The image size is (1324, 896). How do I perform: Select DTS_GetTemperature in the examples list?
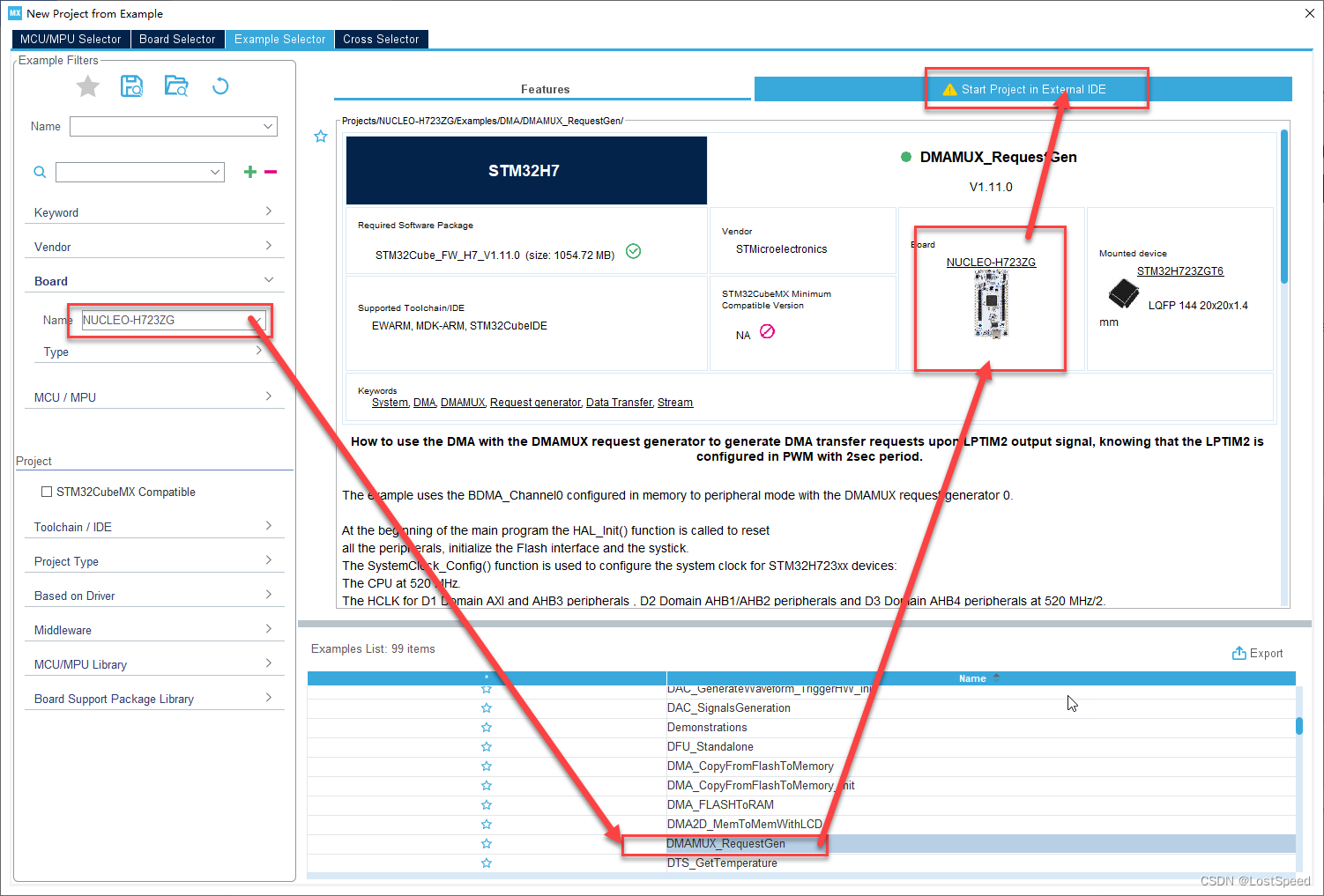[722, 863]
